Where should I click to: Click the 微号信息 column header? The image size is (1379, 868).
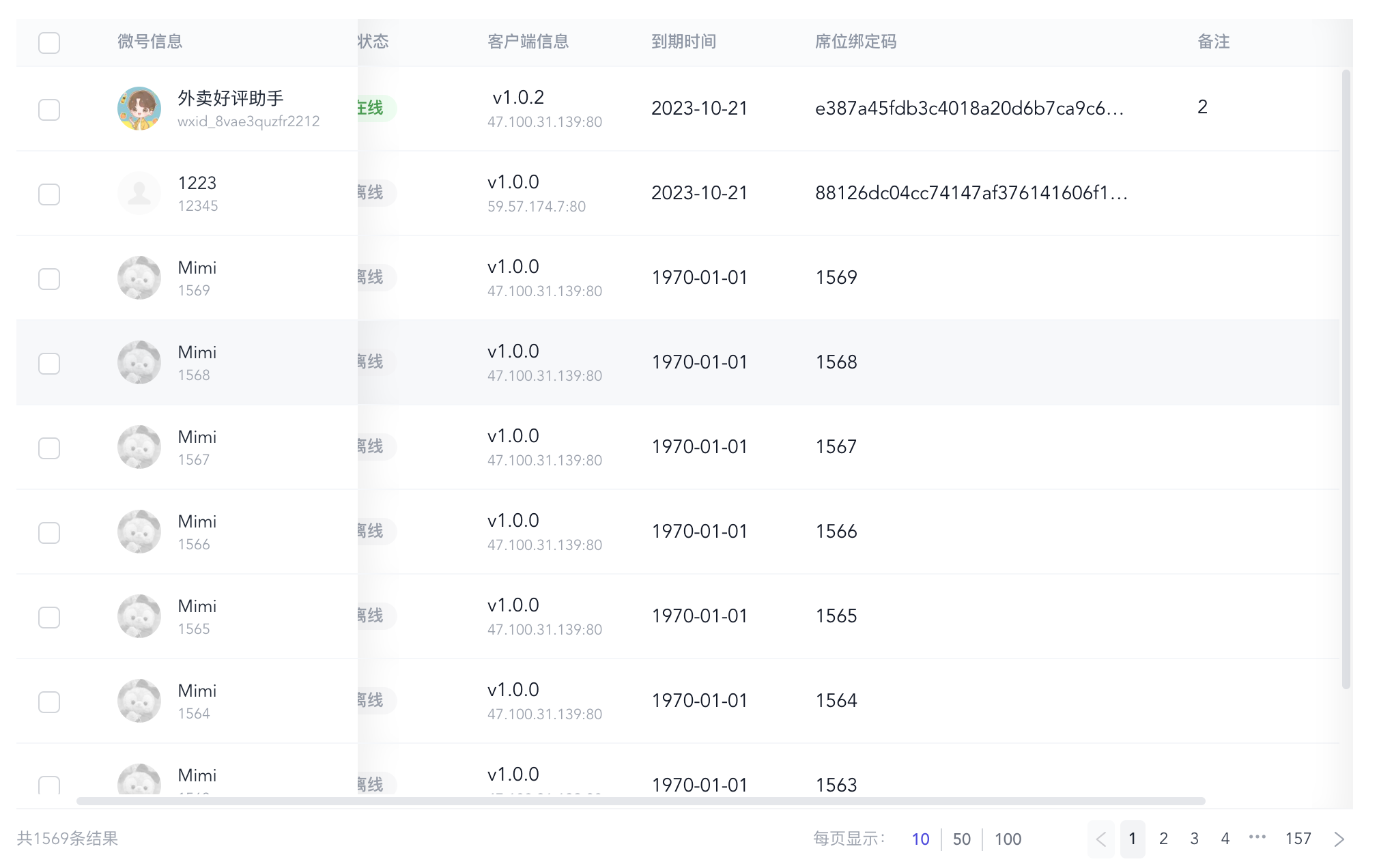[150, 42]
